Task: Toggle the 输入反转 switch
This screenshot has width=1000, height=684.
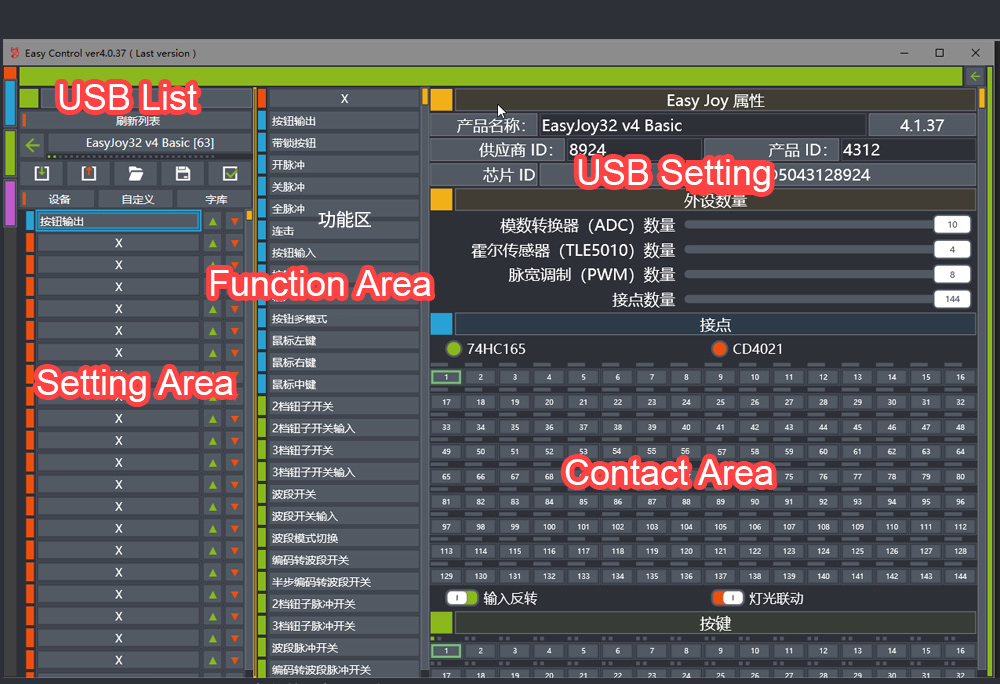Action: (462, 598)
